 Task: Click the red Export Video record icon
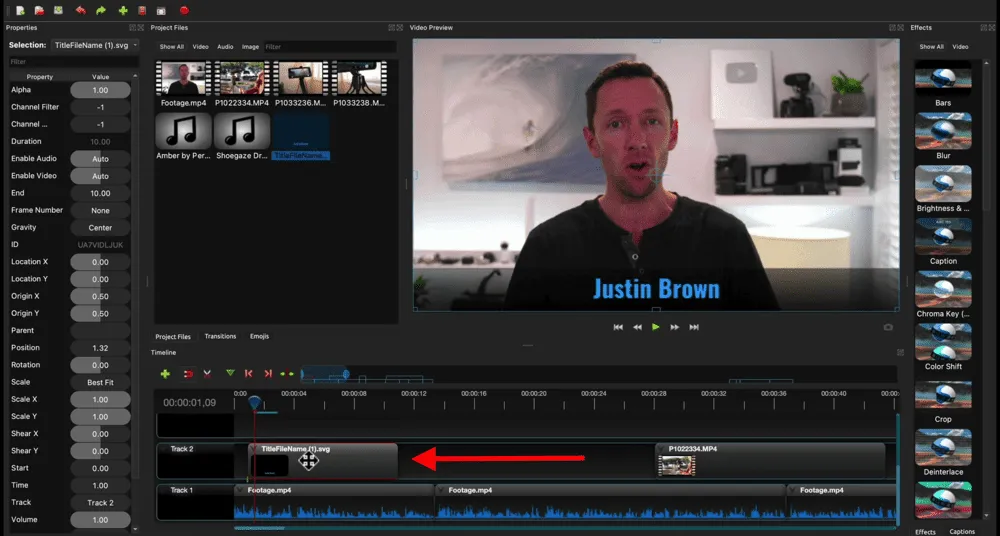point(185,10)
